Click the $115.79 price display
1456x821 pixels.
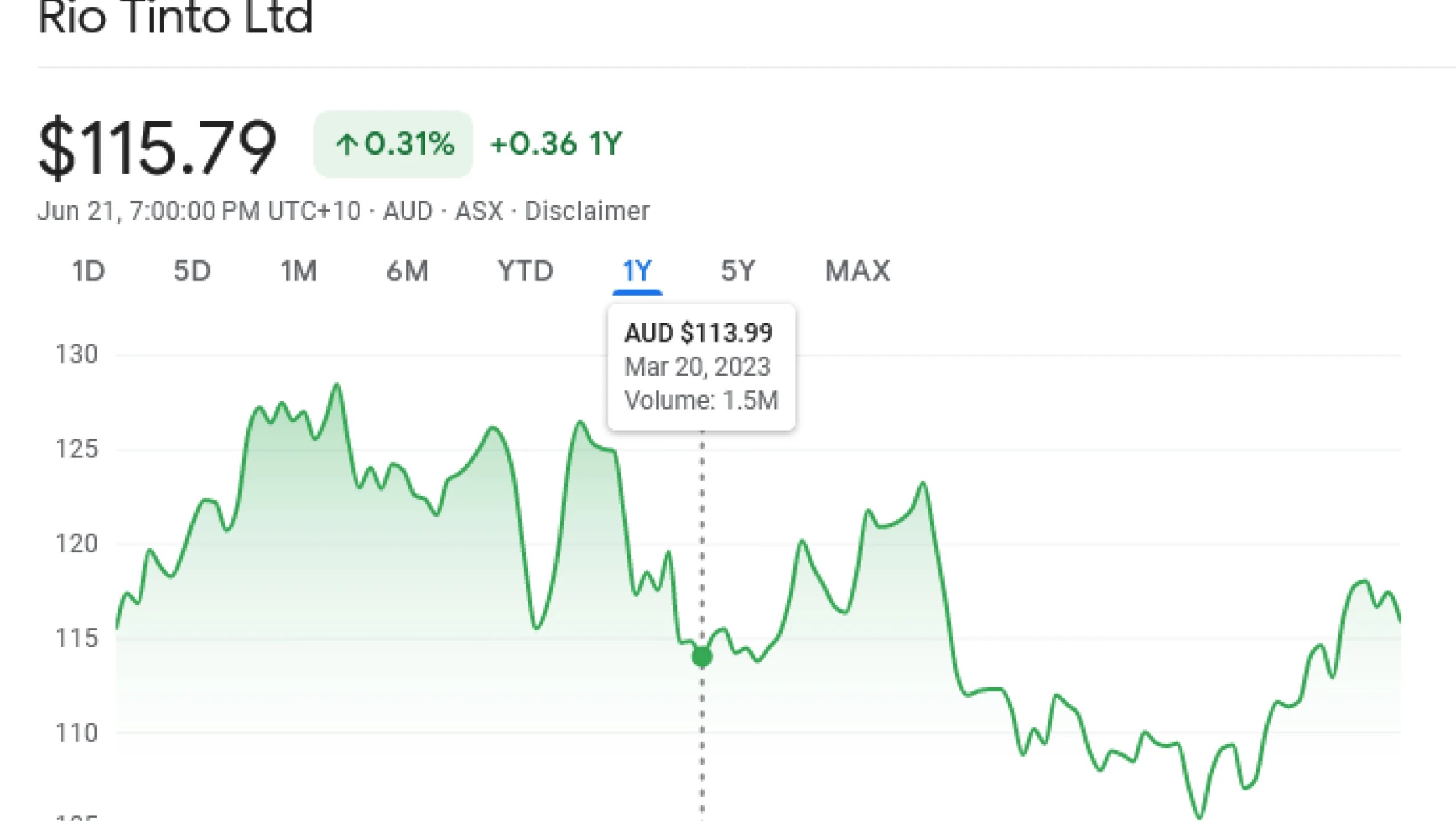(x=157, y=145)
